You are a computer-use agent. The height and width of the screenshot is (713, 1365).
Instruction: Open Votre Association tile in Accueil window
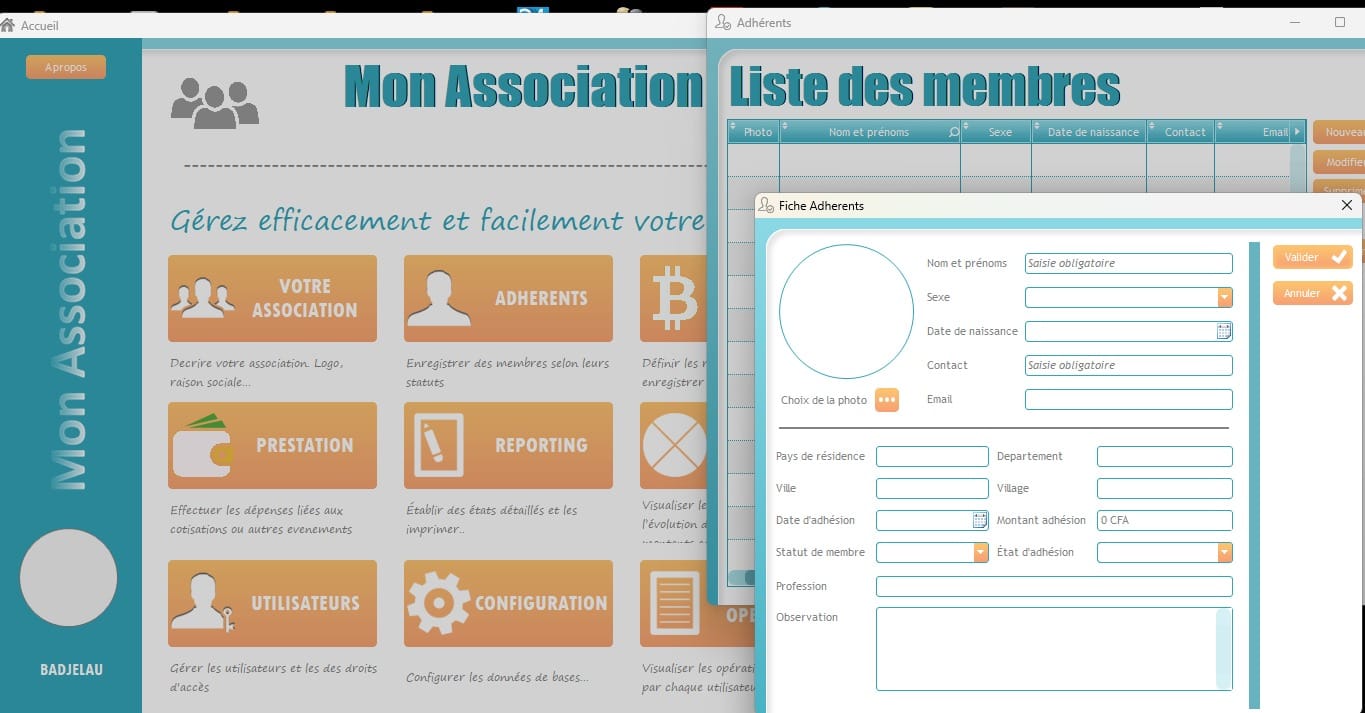point(272,298)
